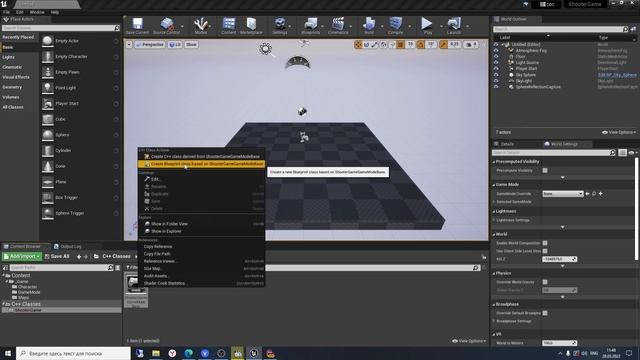Open the Marketplace toolbar icon
640x360 pixels.
(251, 26)
